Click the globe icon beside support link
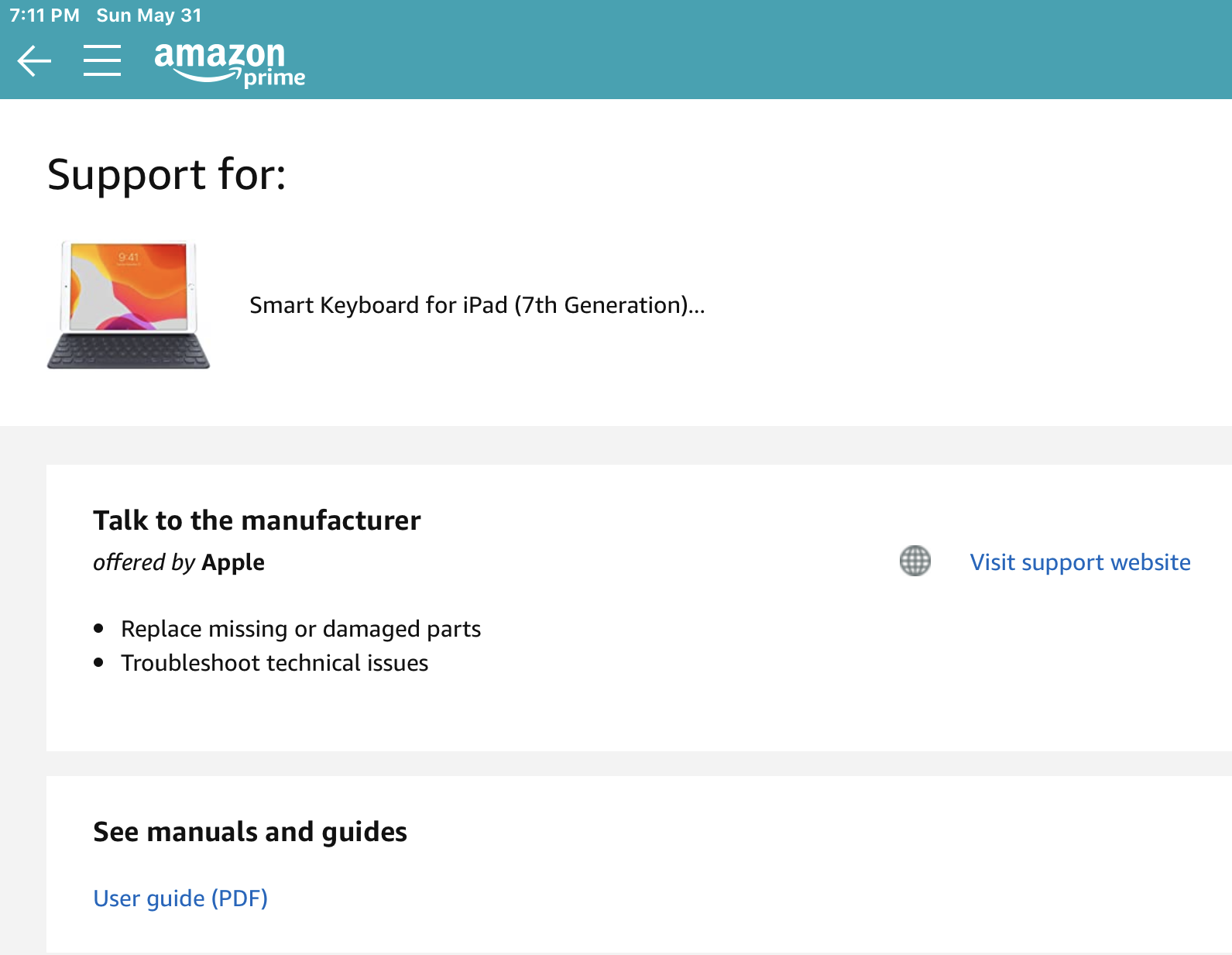Screen dimensions: 1232x955 915,562
